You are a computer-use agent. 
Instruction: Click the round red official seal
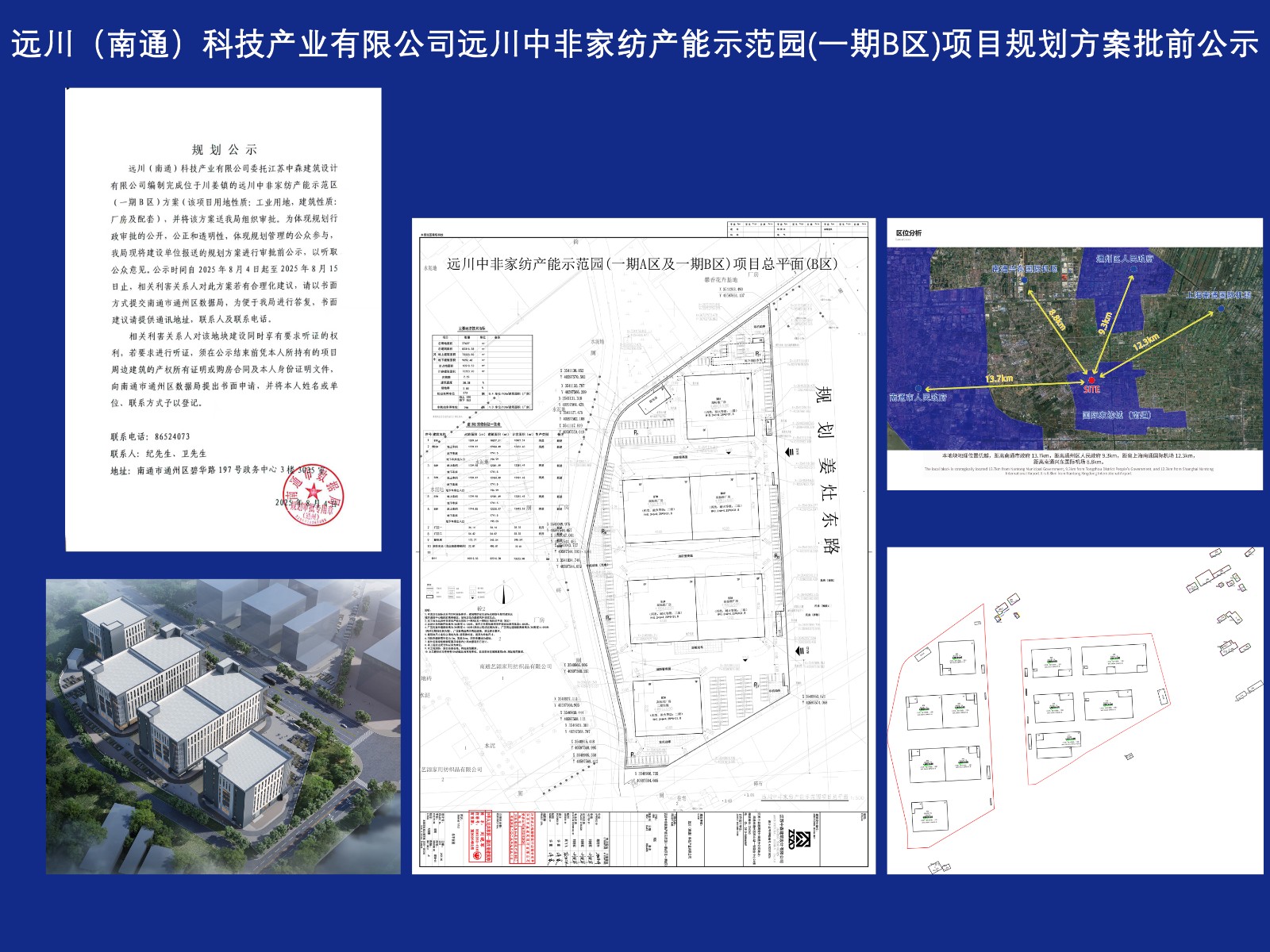pos(313,493)
